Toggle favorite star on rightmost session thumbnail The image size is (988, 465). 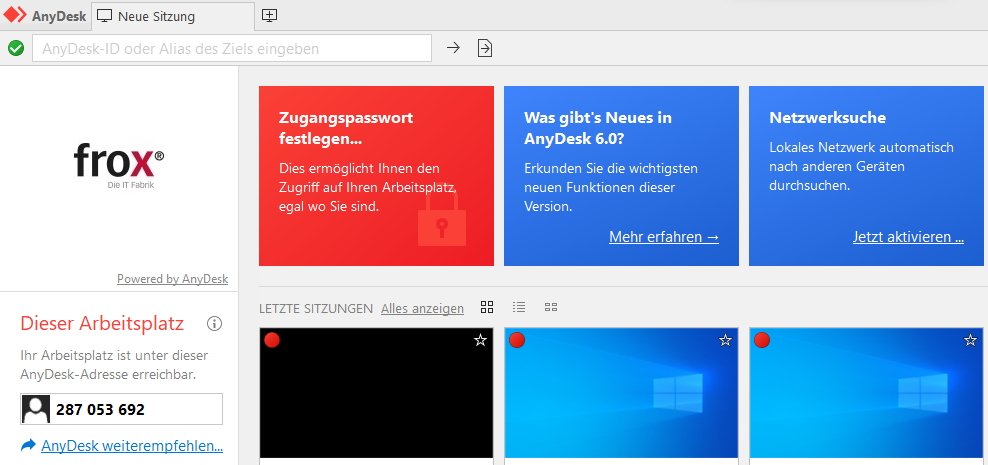970,341
